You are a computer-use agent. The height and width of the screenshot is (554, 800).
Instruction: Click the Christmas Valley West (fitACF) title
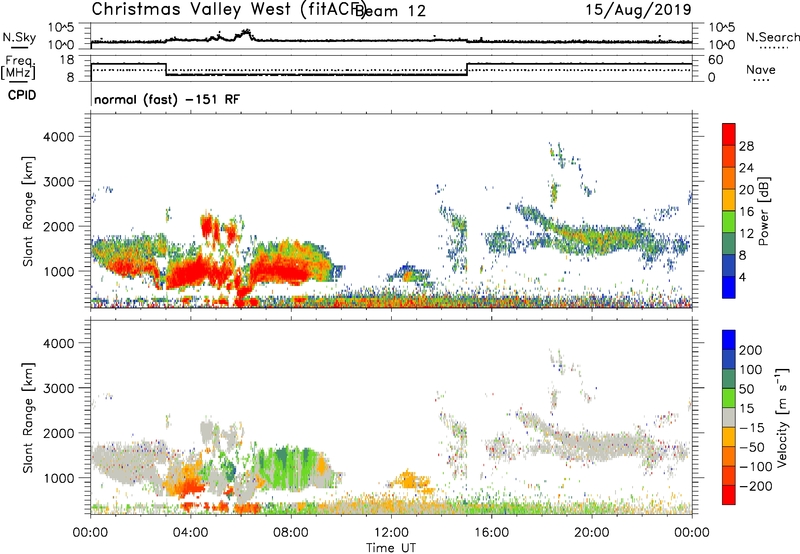click(x=228, y=10)
